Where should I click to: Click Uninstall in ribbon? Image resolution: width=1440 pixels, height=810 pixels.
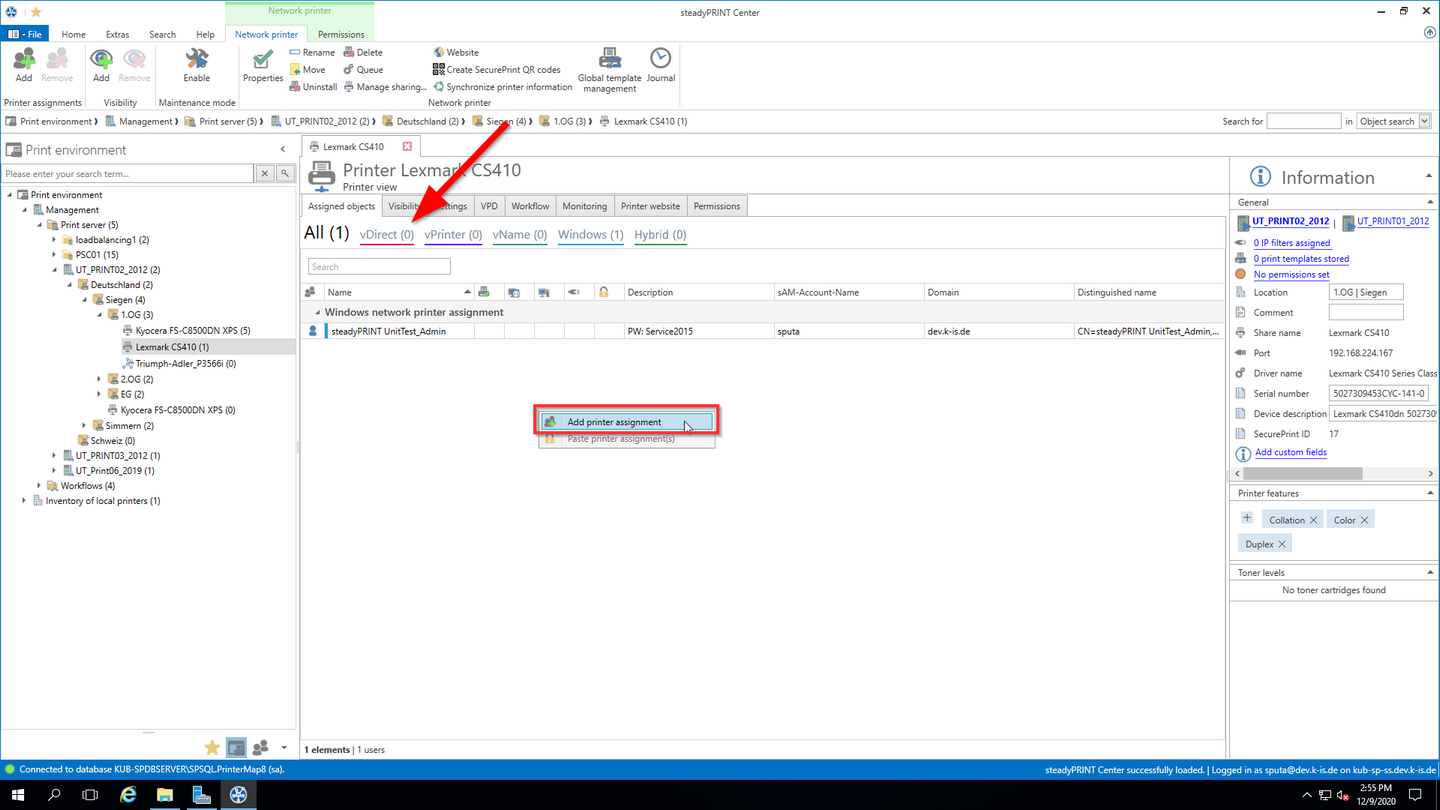pos(313,86)
